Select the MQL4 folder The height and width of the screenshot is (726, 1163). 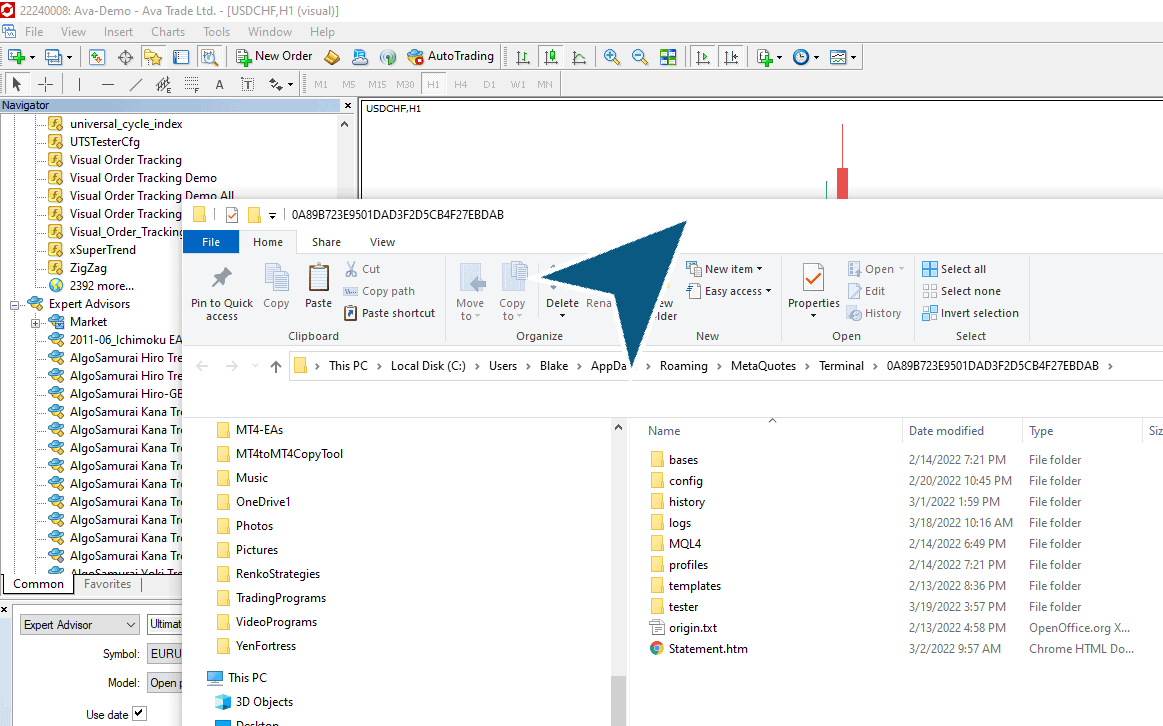tap(685, 544)
